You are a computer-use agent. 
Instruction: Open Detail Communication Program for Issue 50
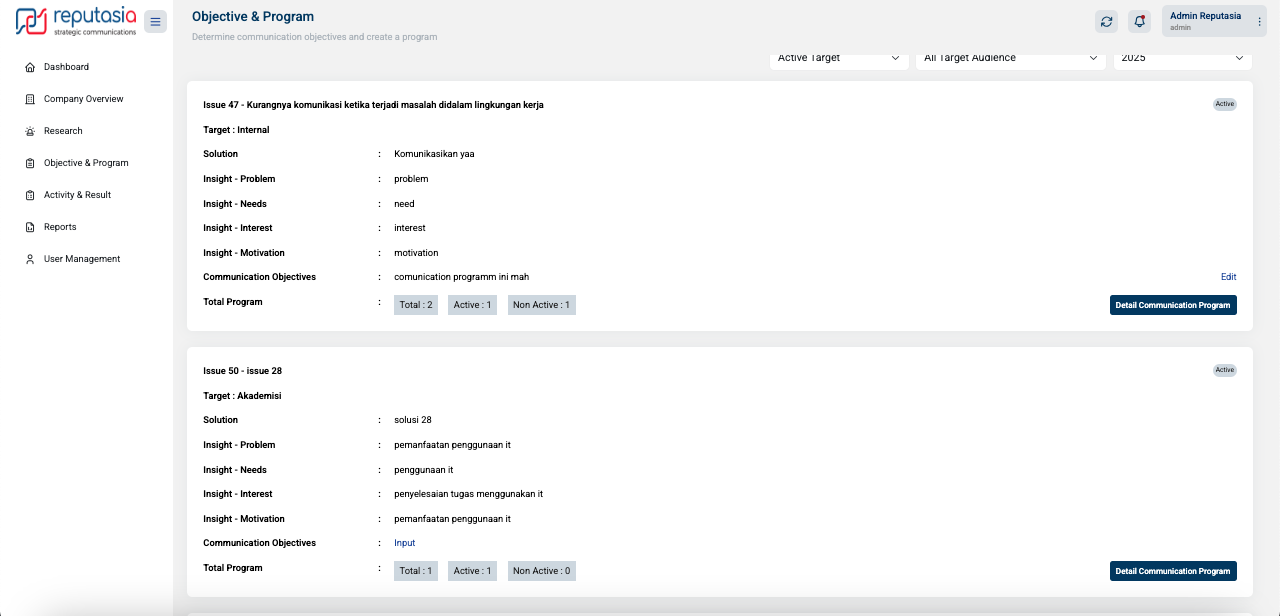coord(1172,571)
